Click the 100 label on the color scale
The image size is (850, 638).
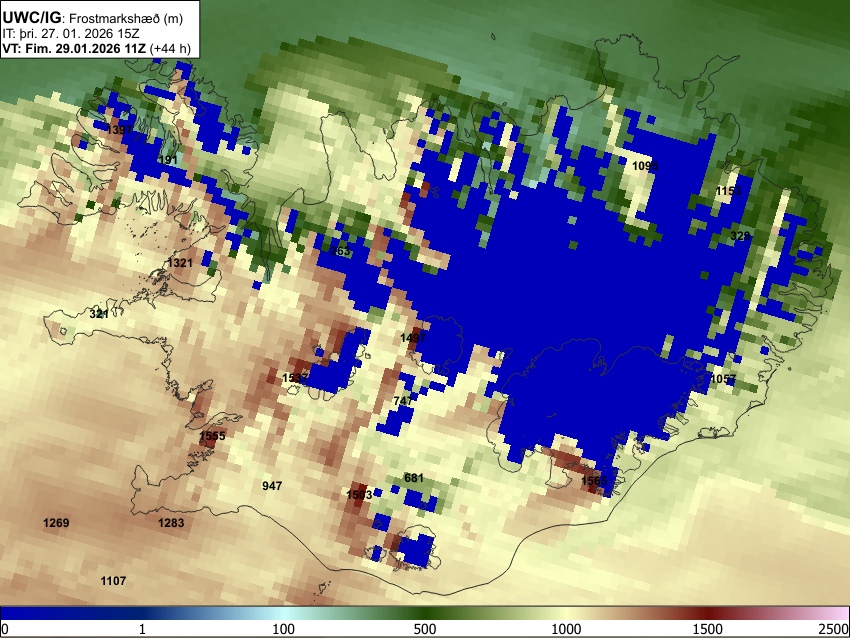pyautogui.click(x=284, y=629)
